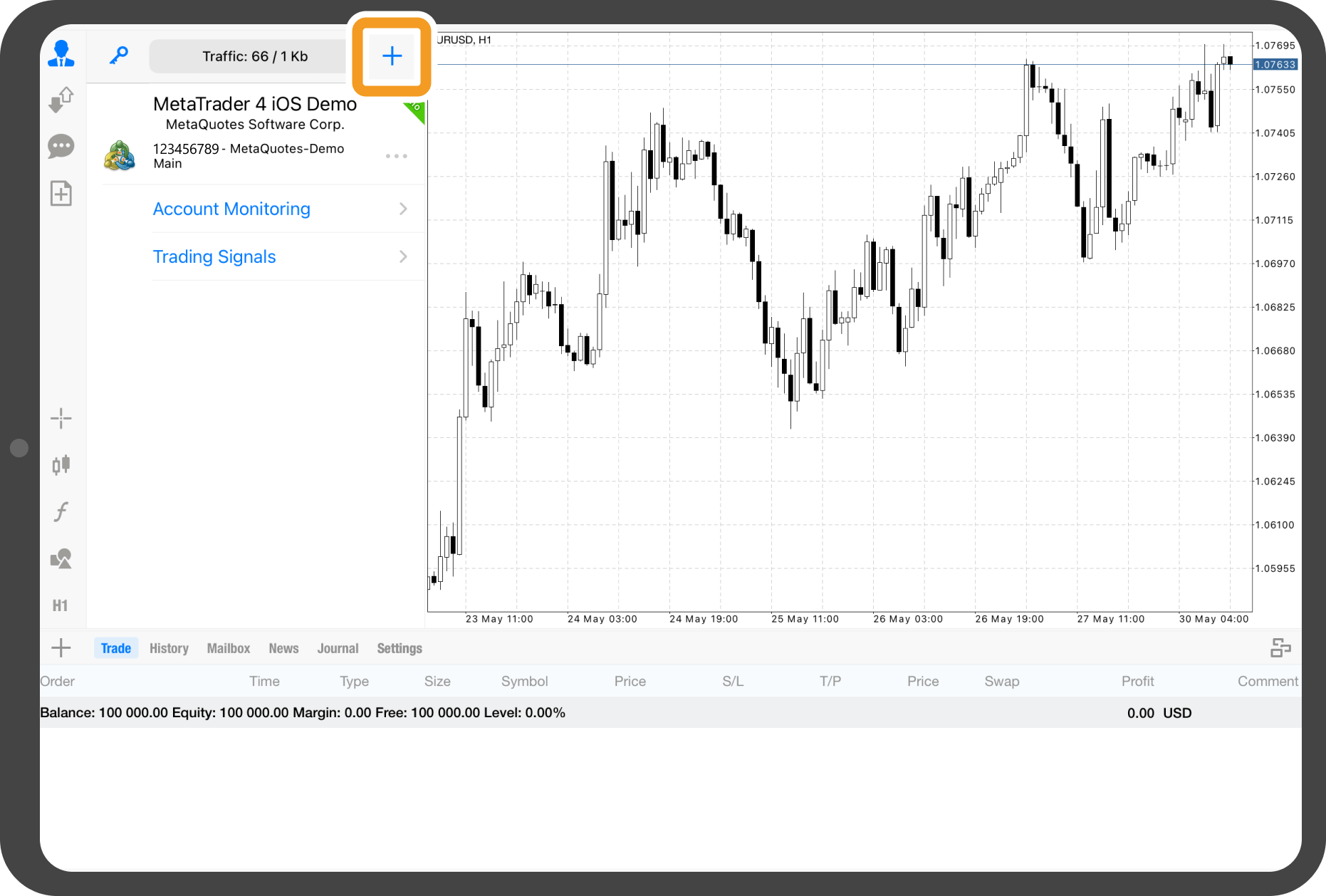Open the Accounts person icon in sidebar

61,54
